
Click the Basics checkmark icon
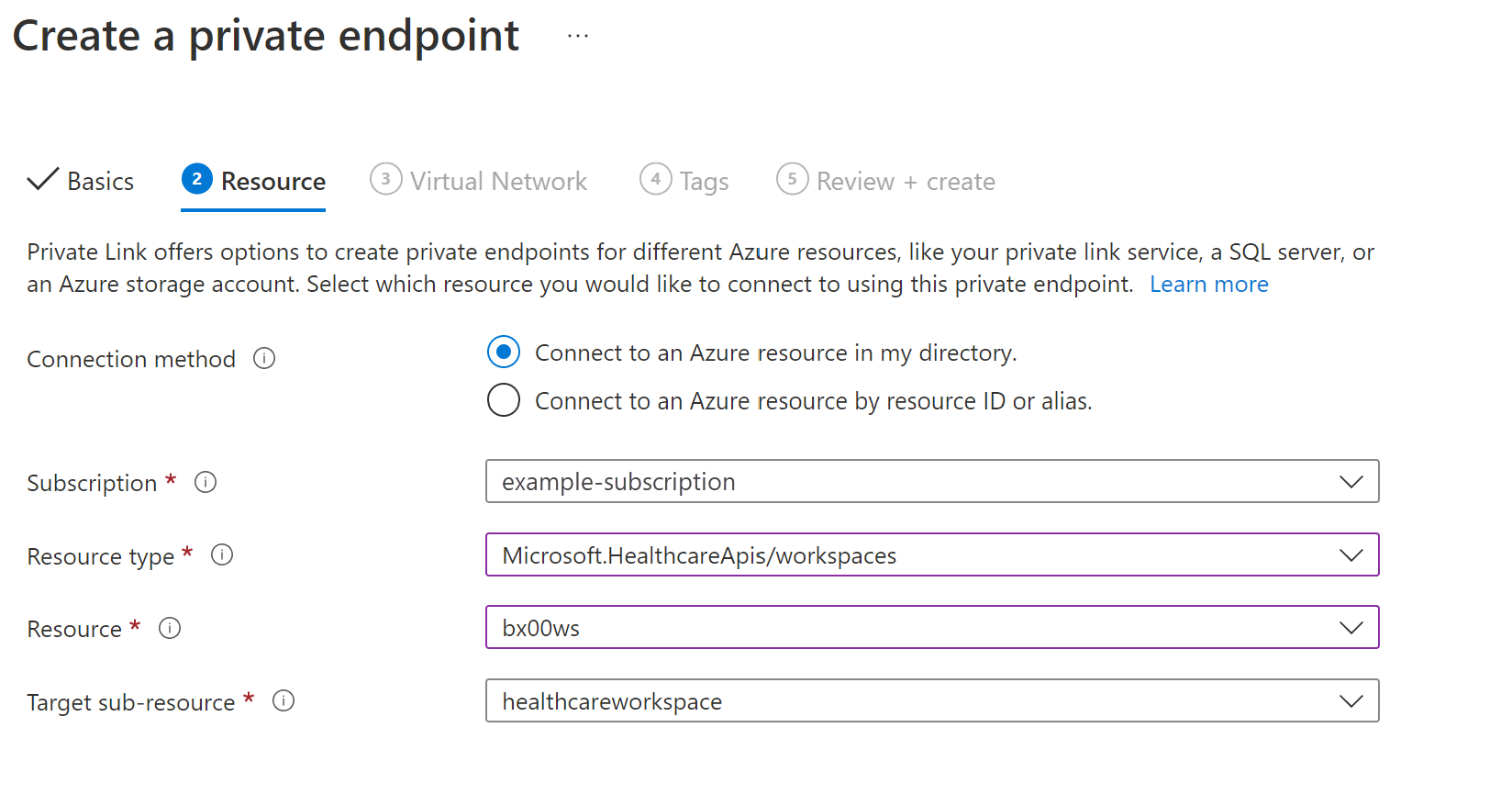(43, 179)
